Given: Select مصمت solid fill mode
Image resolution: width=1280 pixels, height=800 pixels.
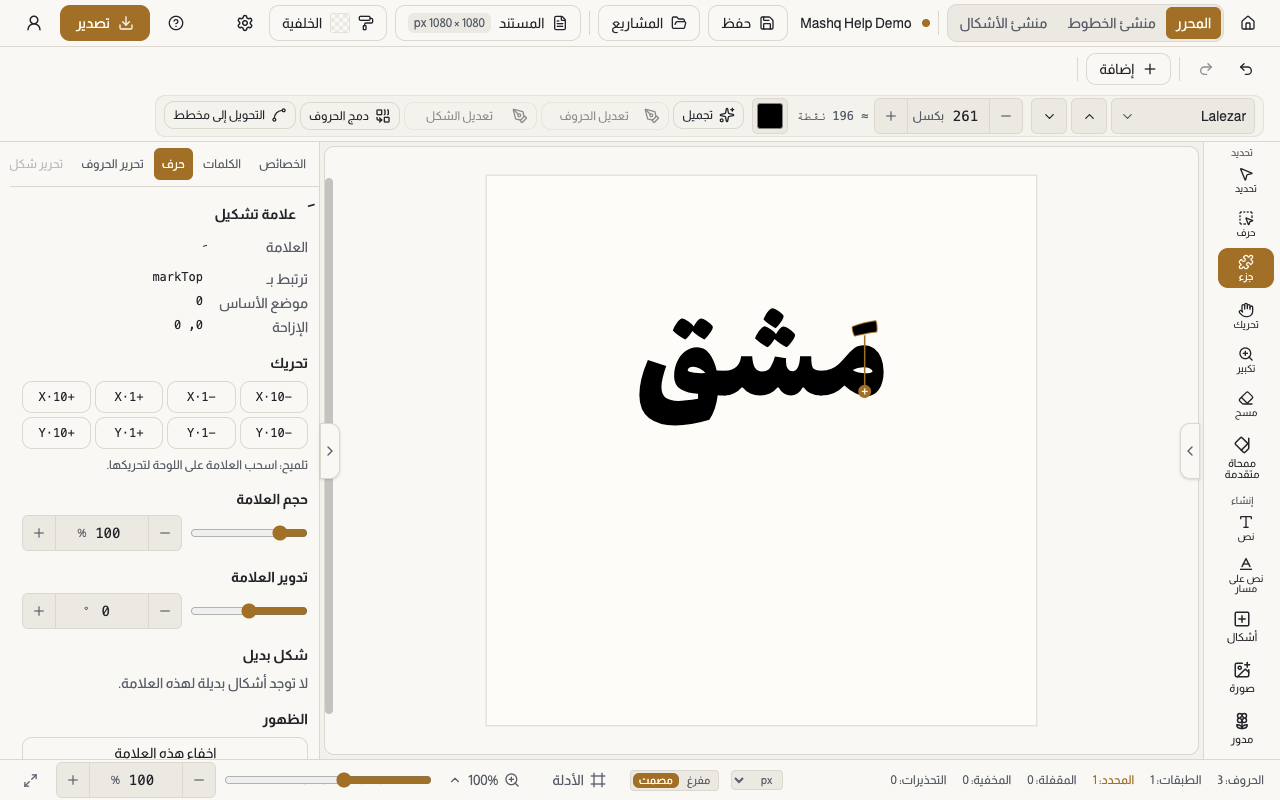Looking at the screenshot, I should (x=656, y=780).
